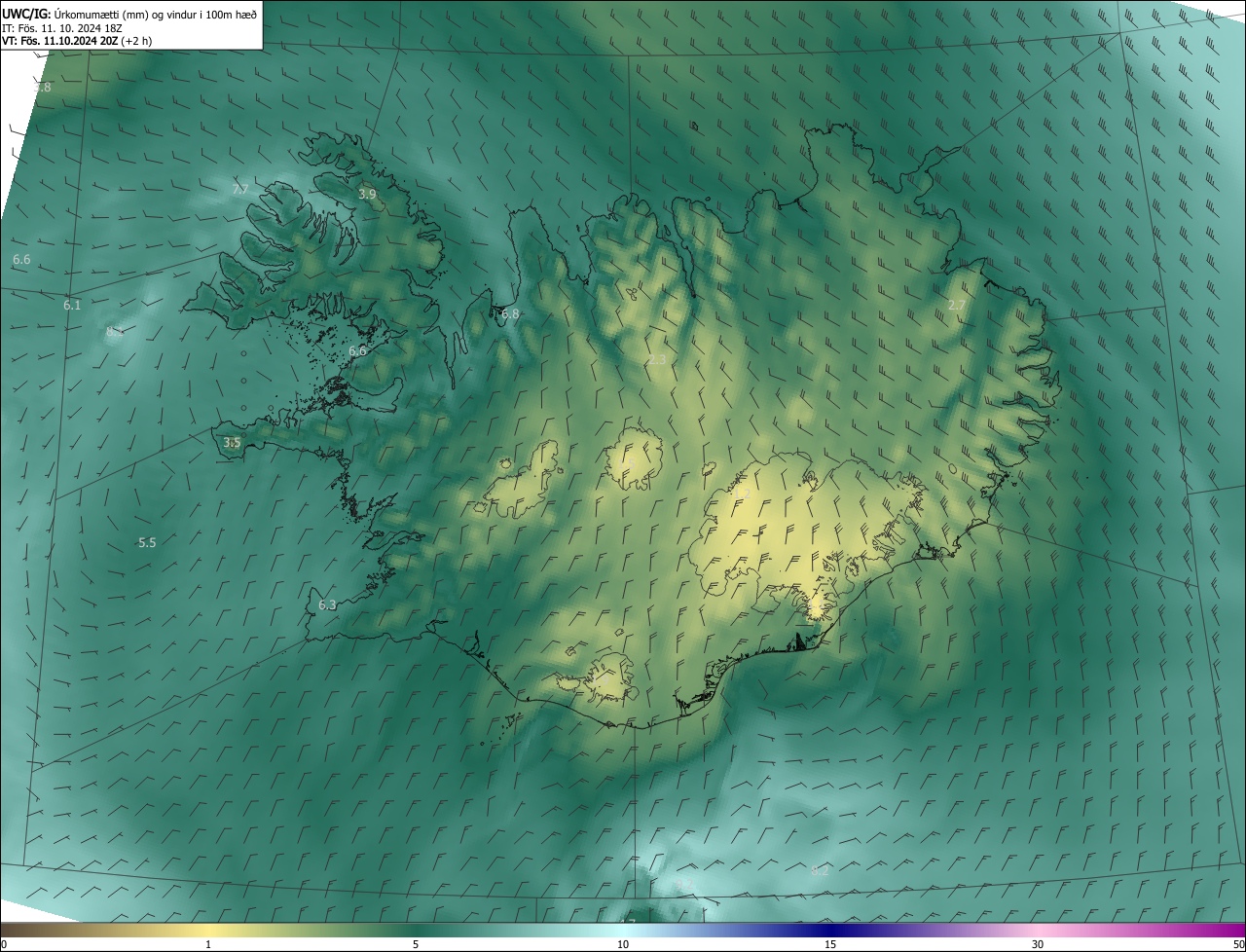Image resolution: width=1246 pixels, height=952 pixels.
Task: Pick the 8.1 value label on the map
Action: [115, 332]
